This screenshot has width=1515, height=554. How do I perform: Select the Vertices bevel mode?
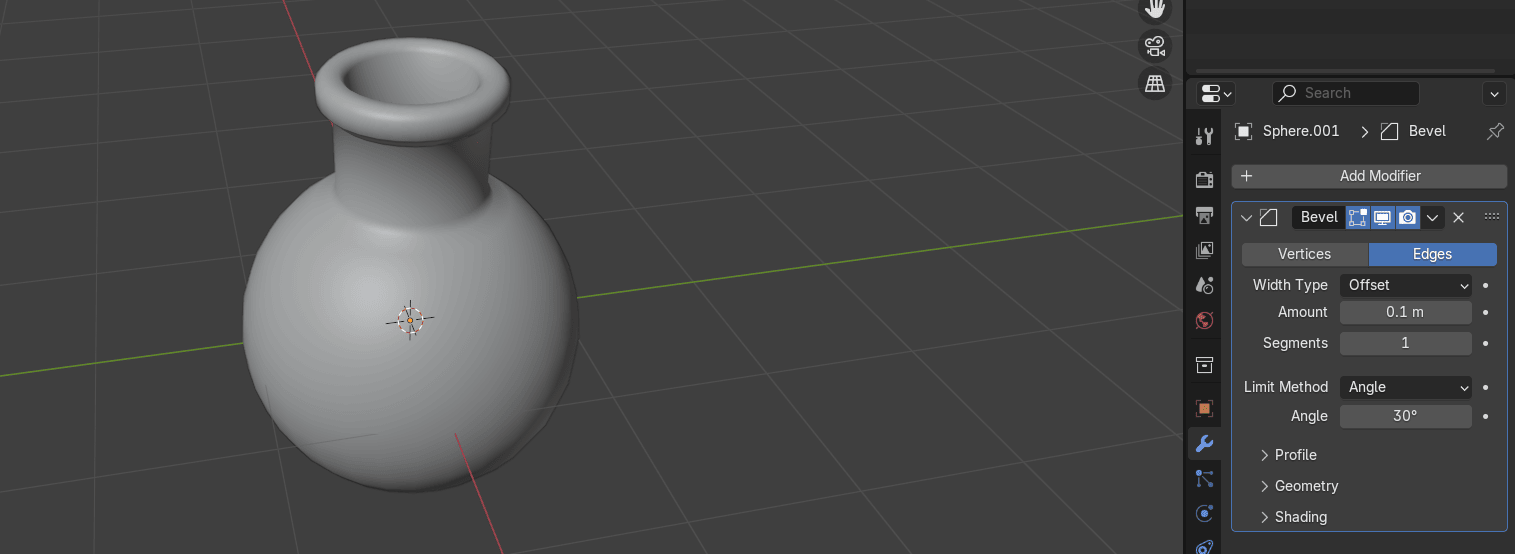point(1304,254)
